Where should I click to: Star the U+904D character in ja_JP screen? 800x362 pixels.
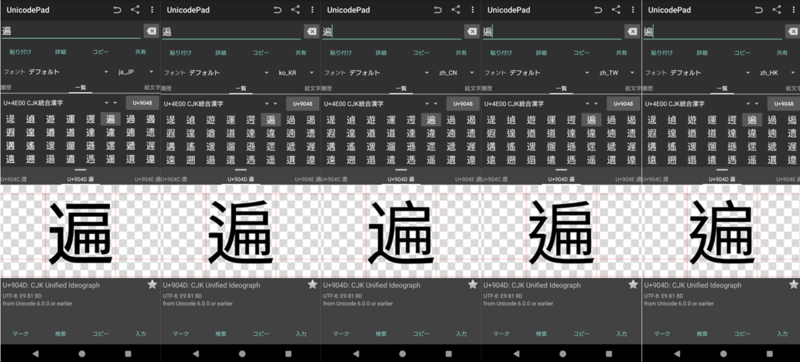[x=152, y=285]
